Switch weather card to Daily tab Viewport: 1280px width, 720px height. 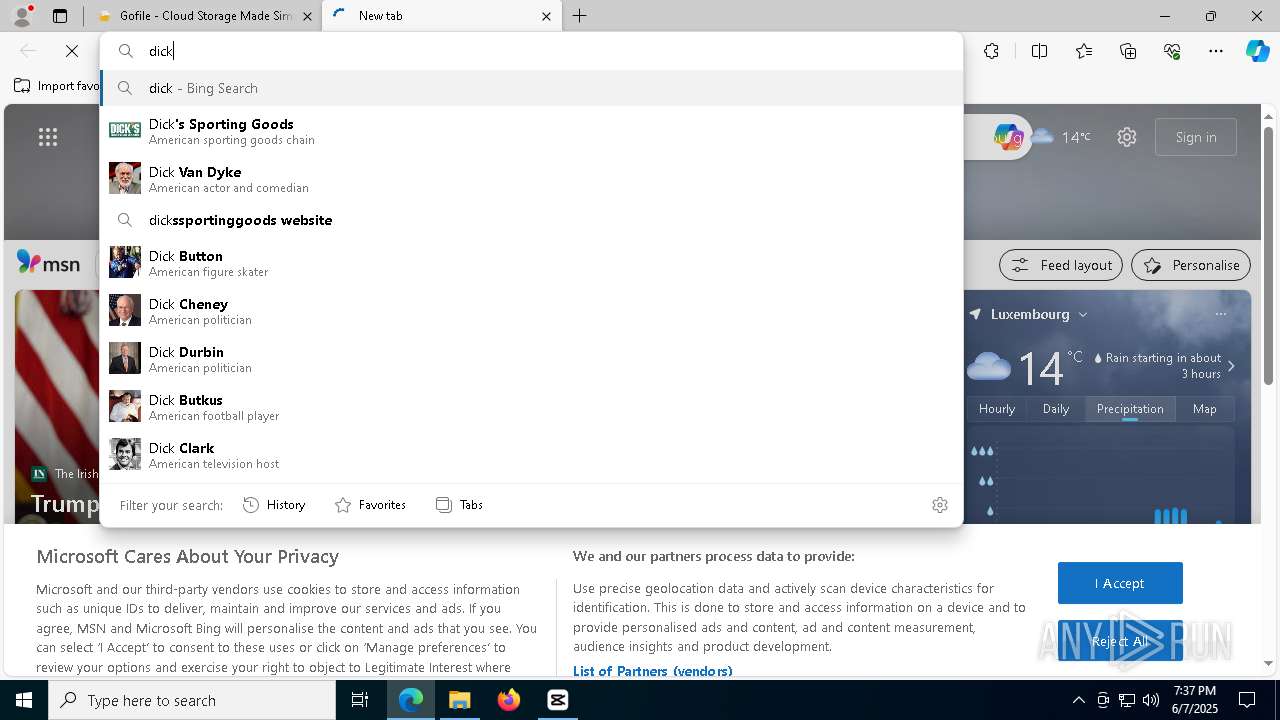tap(1056, 409)
